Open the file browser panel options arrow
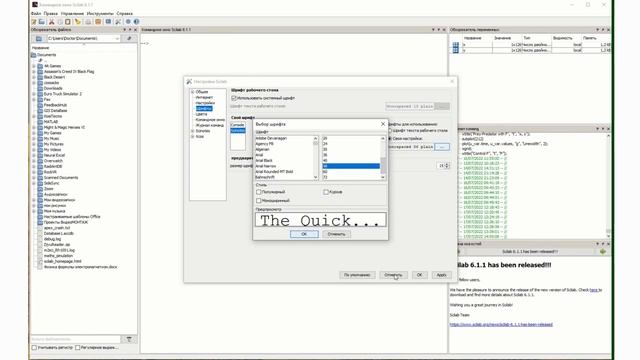Image resolution: width=640 pixels, height=360 pixels. click(x=125, y=30)
